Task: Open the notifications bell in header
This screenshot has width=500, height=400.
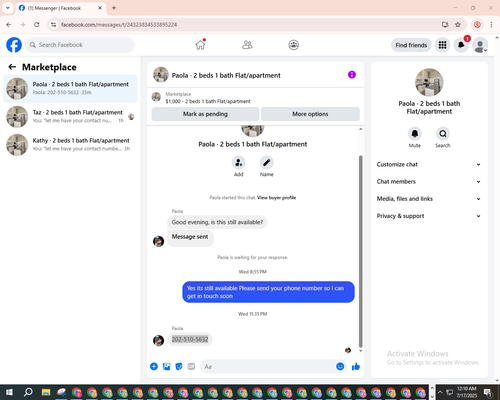Action: [461, 45]
